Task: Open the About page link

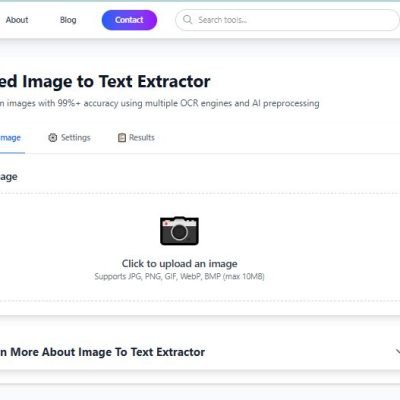Action: click(17, 20)
